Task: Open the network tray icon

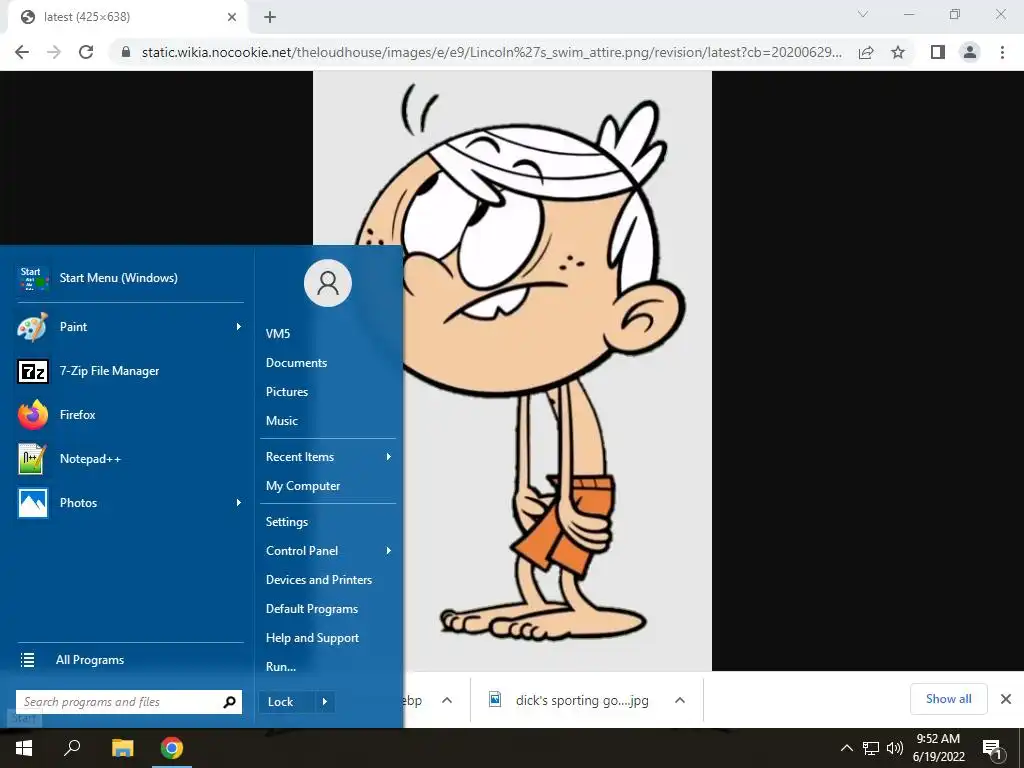Action: pos(871,748)
